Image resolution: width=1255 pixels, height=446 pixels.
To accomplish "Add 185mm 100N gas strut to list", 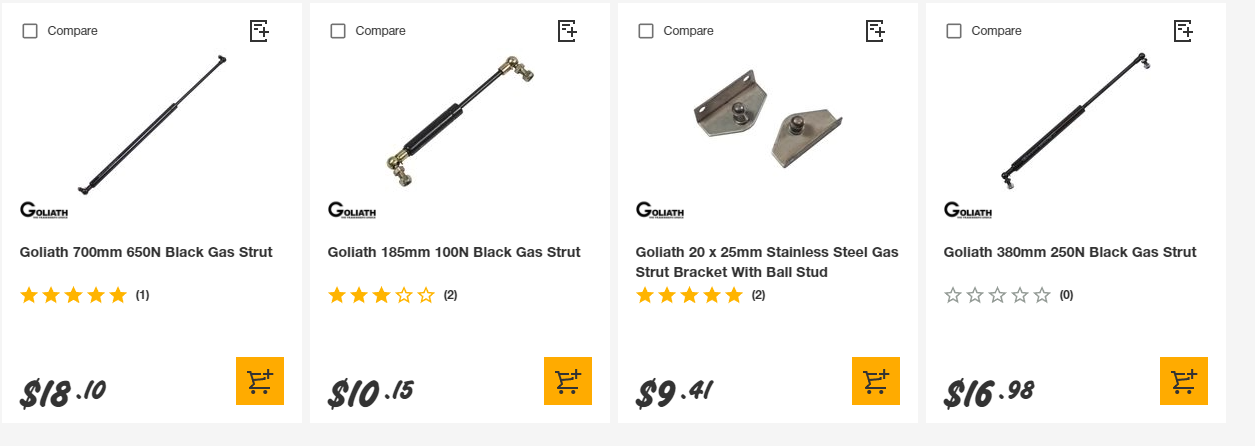I will tap(567, 31).
